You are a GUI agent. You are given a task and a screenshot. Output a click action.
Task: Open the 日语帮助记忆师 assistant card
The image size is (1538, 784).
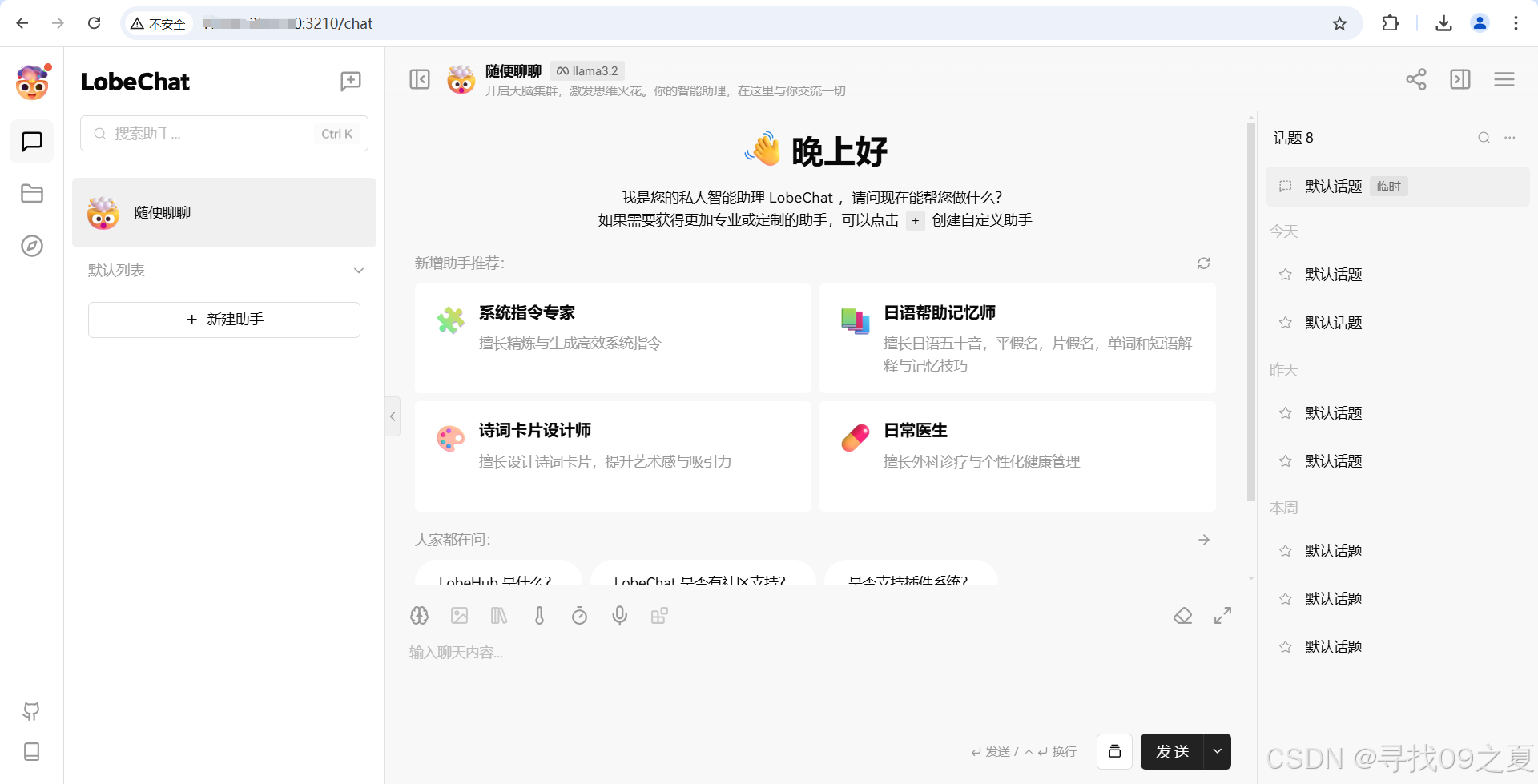(x=1017, y=338)
